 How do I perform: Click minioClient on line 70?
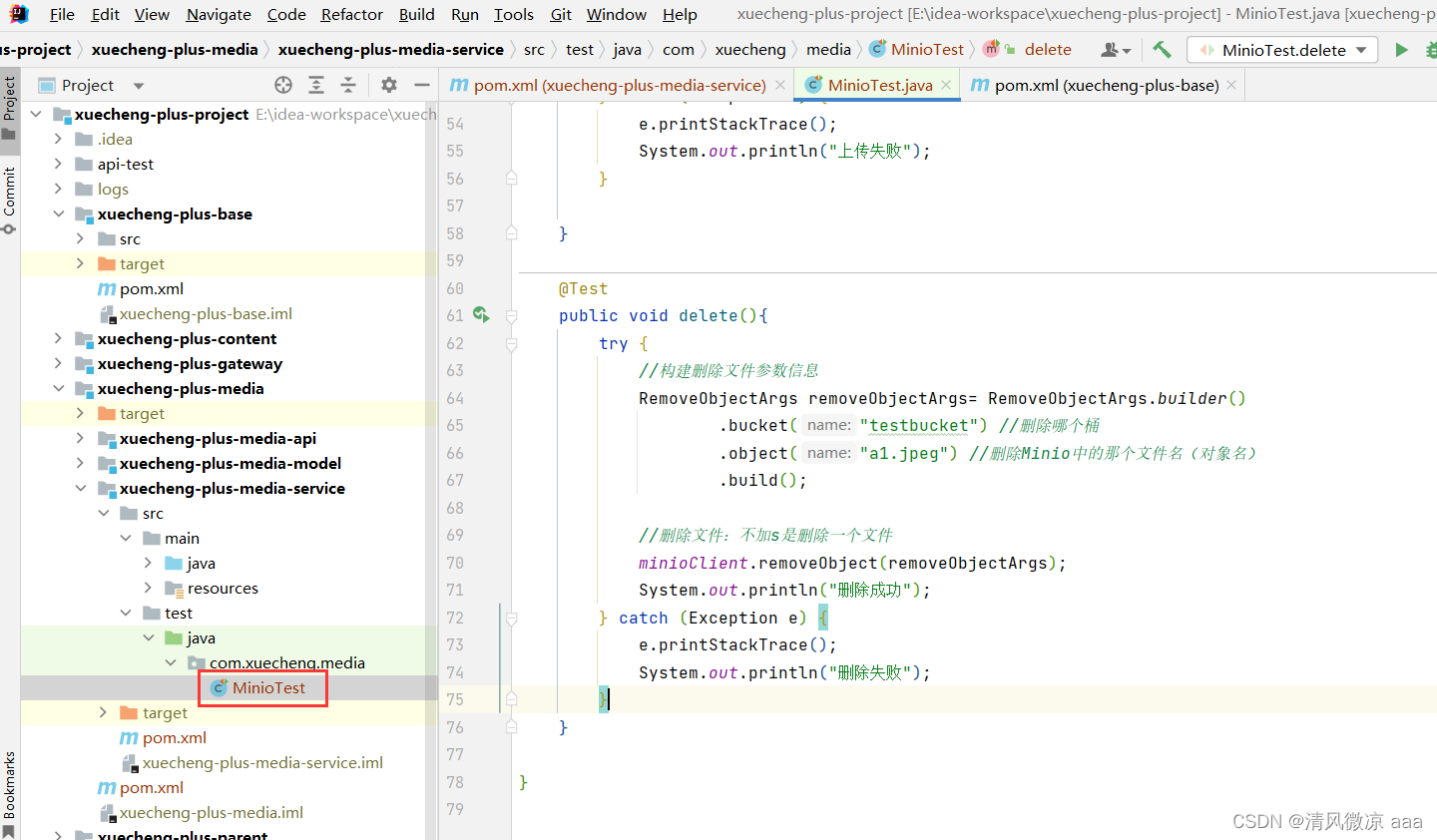pyautogui.click(x=694, y=563)
